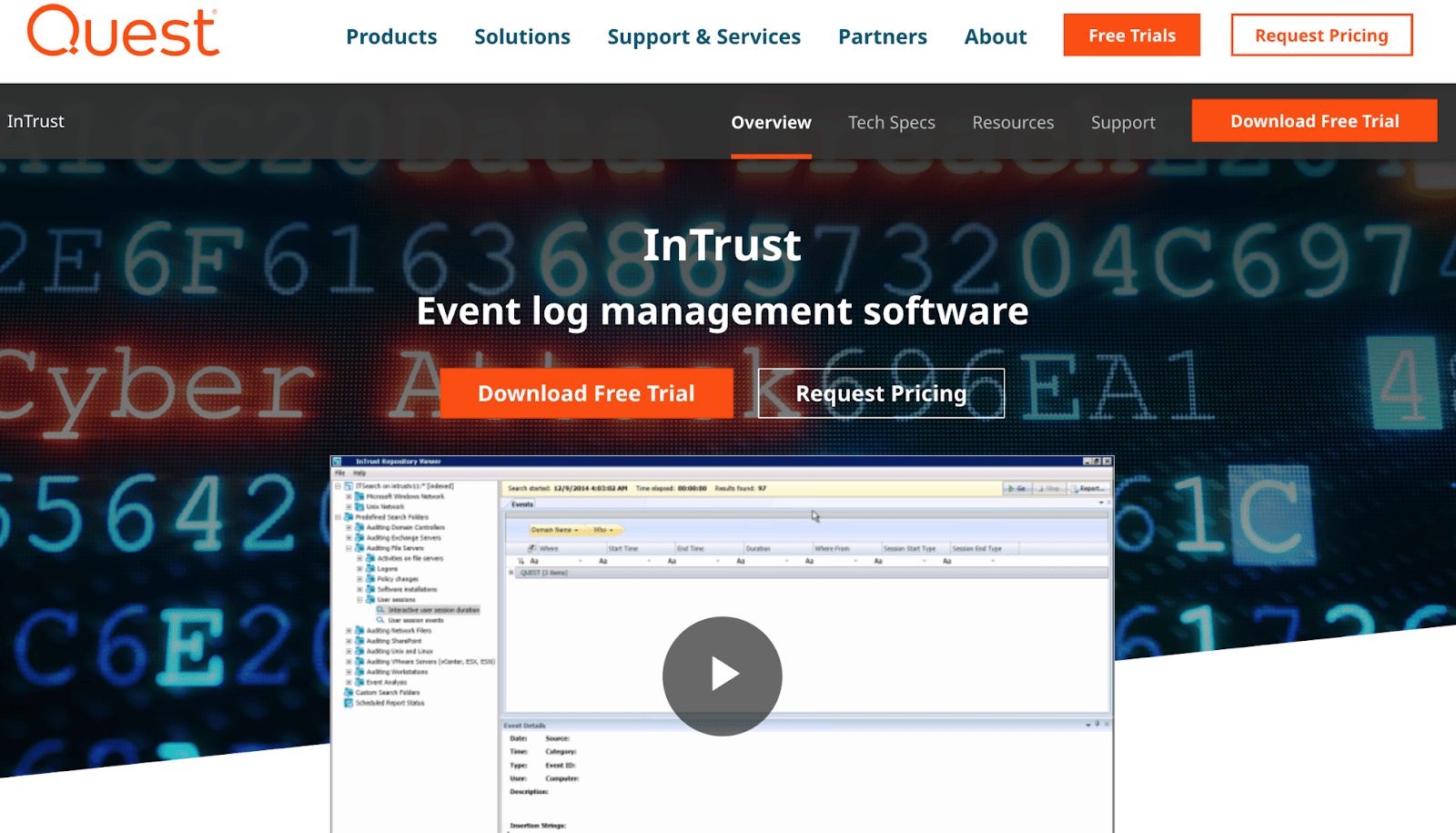This screenshot has height=833, width=1456.
Task: Open the File menu in the Repository Viewer
Action: (340, 473)
